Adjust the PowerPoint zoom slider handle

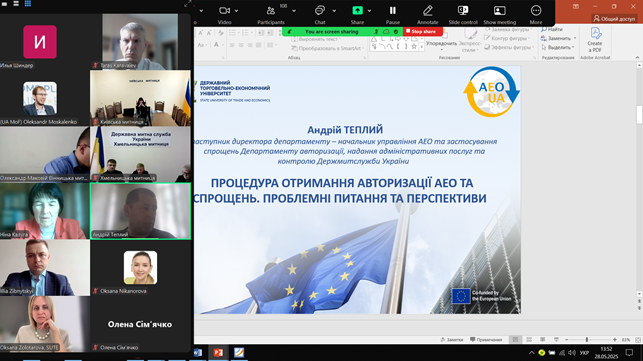[x=587, y=340]
